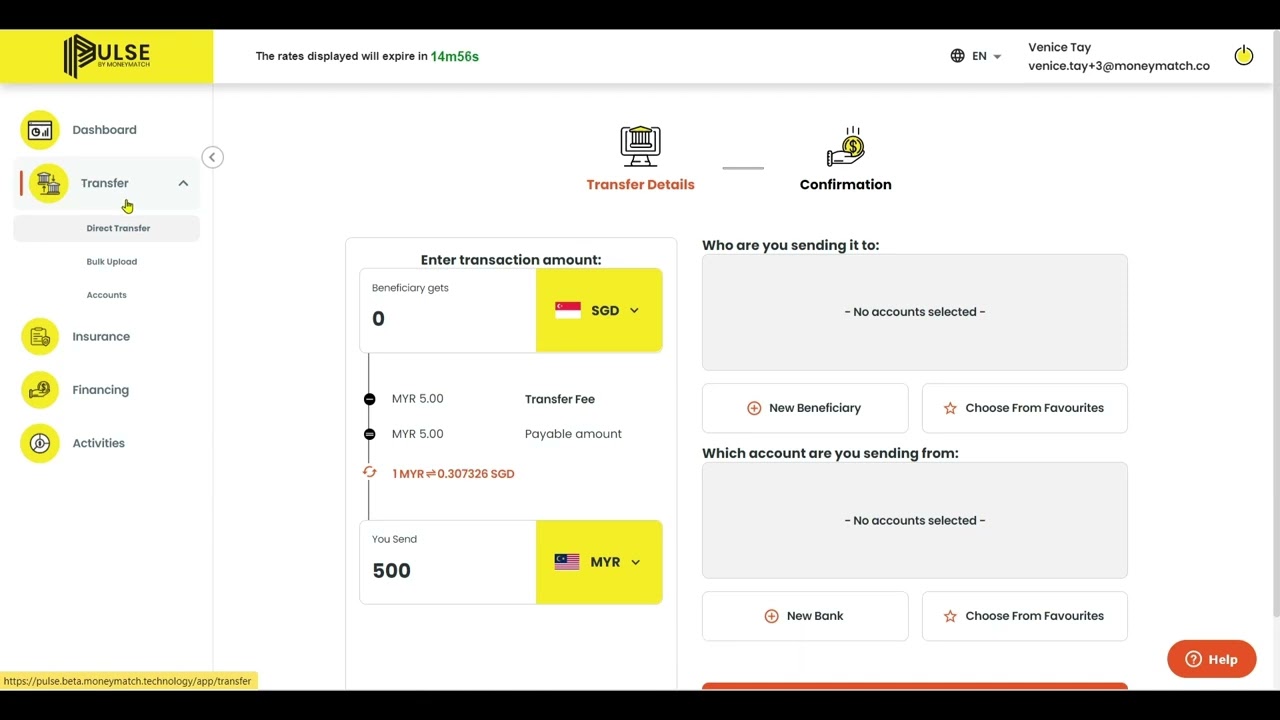Open the SGD currency dropdown

[599, 311]
